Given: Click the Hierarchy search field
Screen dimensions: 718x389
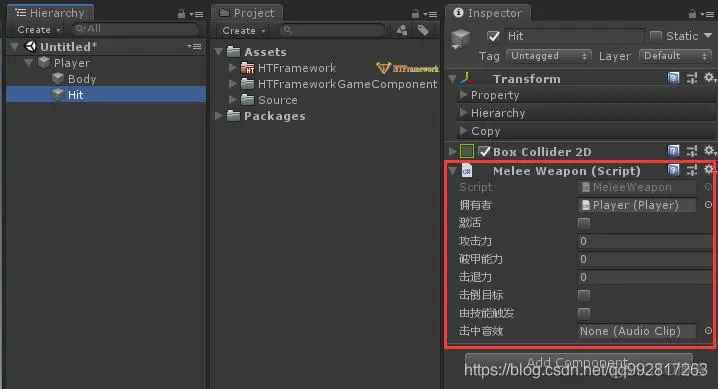Looking at the screenshot, I should point(136,29).
